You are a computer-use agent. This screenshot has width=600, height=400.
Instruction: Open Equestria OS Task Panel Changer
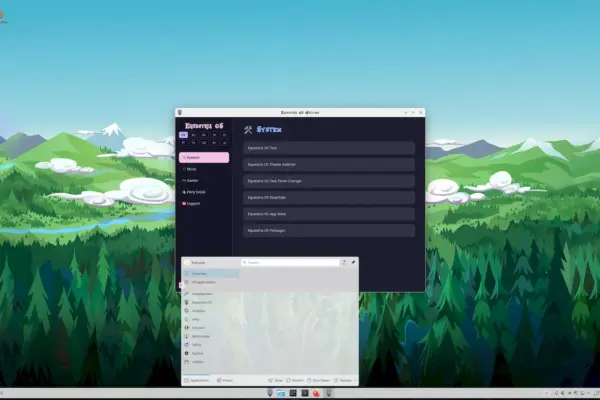329,181
